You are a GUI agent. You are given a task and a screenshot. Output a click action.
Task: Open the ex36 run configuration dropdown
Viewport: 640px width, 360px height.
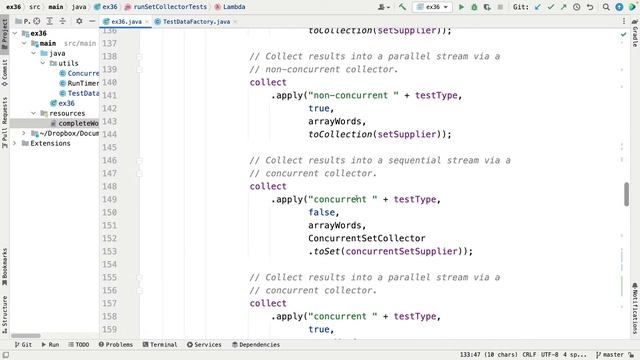click(x=433, y=7)
